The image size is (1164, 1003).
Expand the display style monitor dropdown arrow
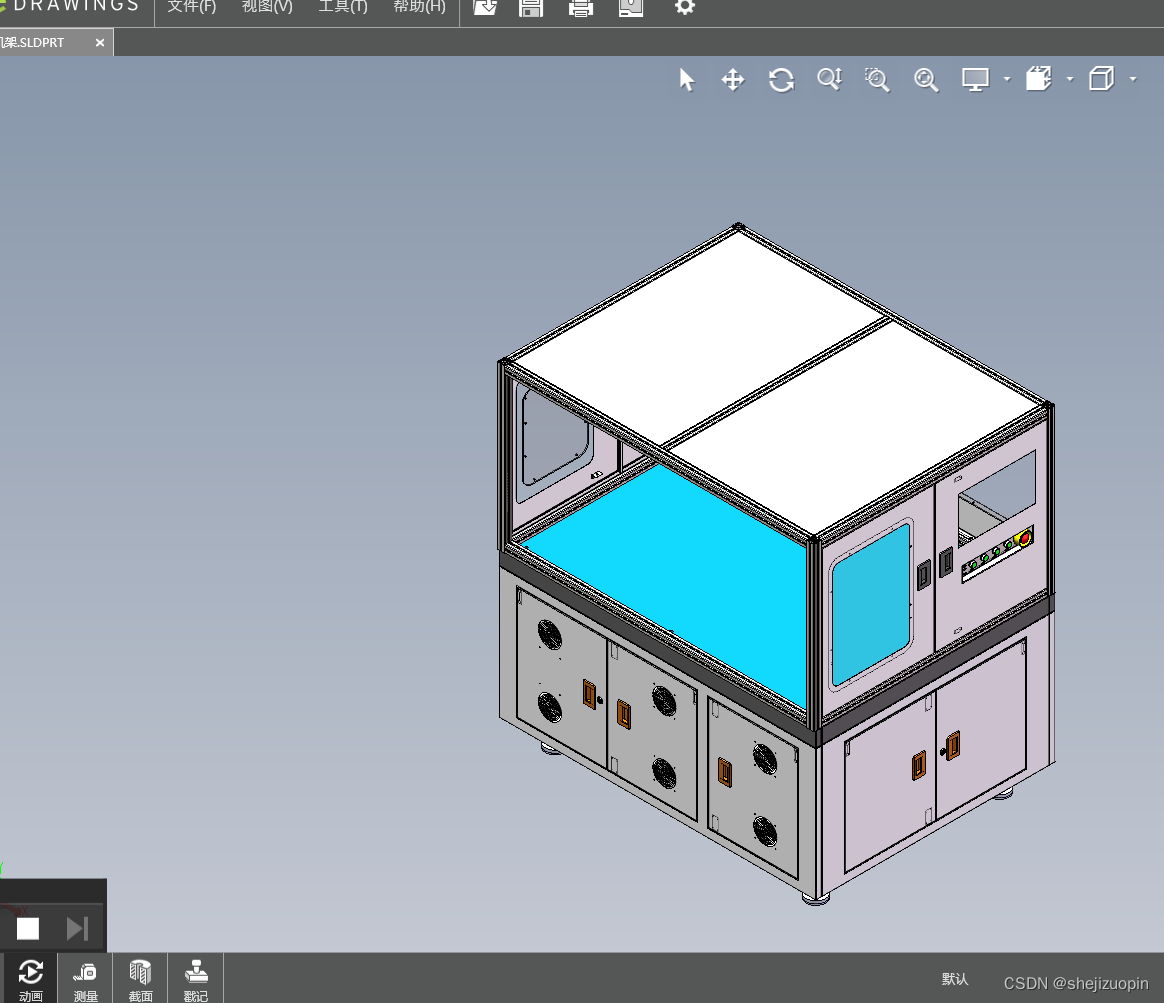click(x=1007, y=79)
